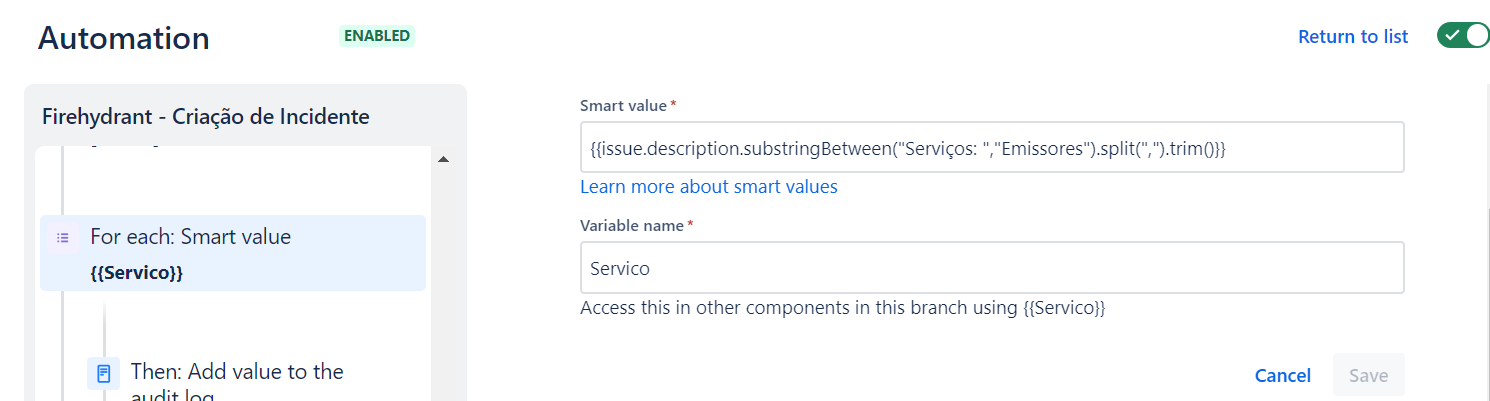Click the For each branch list icon
Image resolution: width=1490 pixels, height=401 pixels.
click(x=63, y=238)
